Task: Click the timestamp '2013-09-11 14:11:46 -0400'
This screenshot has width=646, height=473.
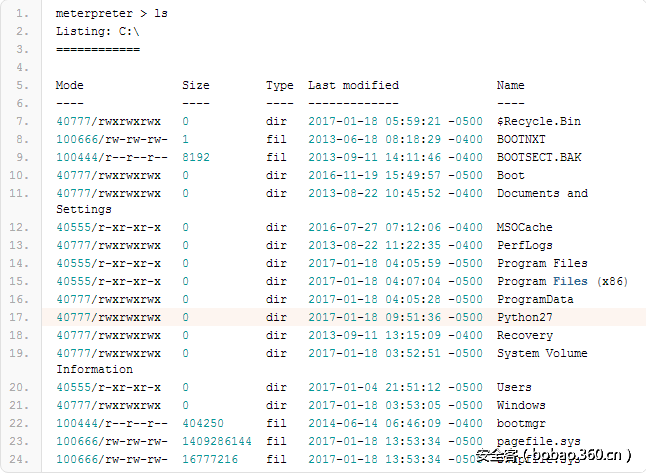Action: click(x=396, y=157)
